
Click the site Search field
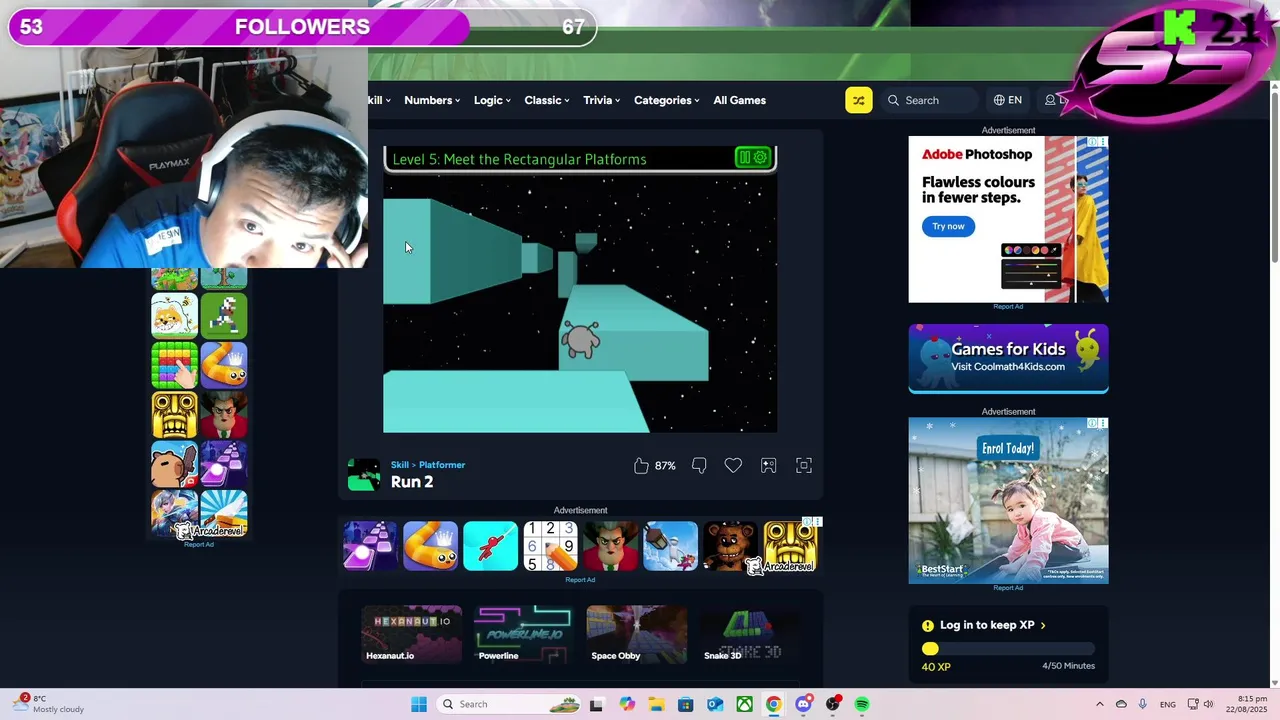928,100
